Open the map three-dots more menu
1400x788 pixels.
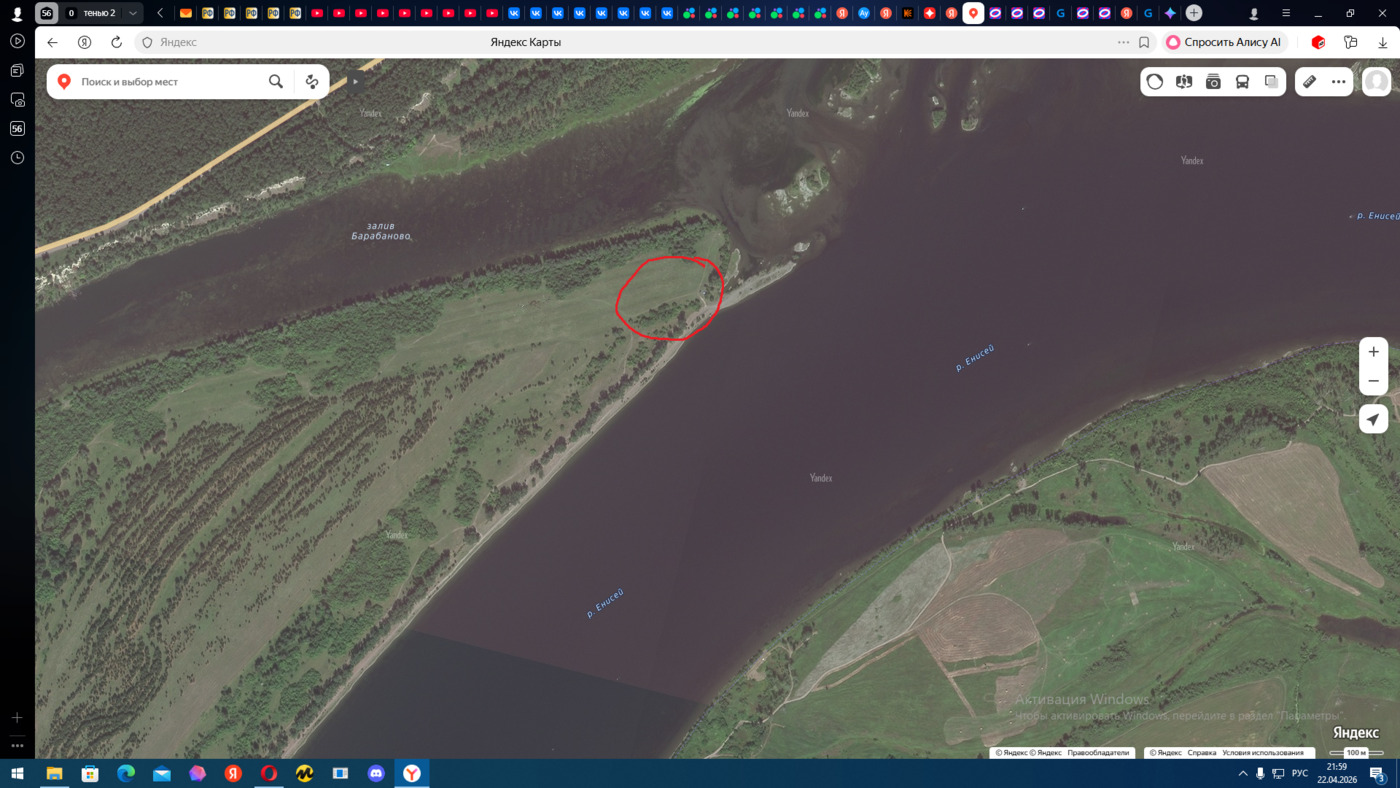coord(1338,82)
